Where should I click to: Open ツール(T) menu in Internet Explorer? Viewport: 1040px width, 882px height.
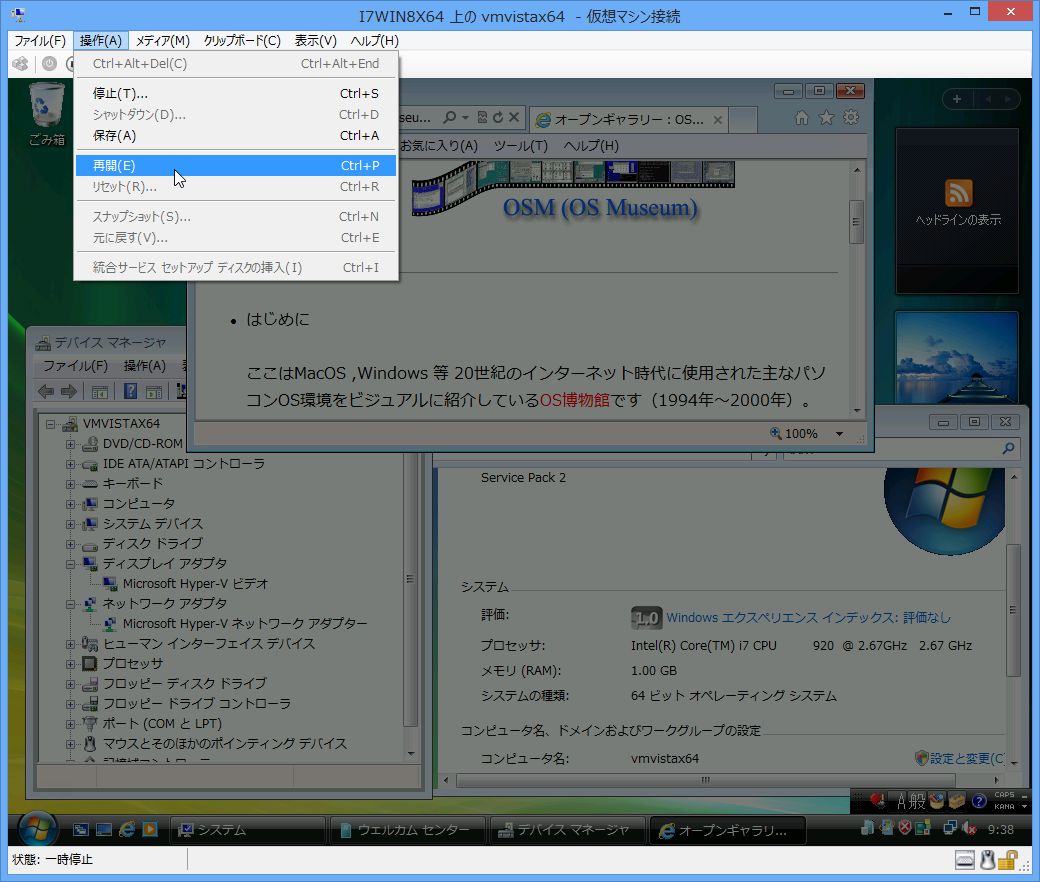521,145
